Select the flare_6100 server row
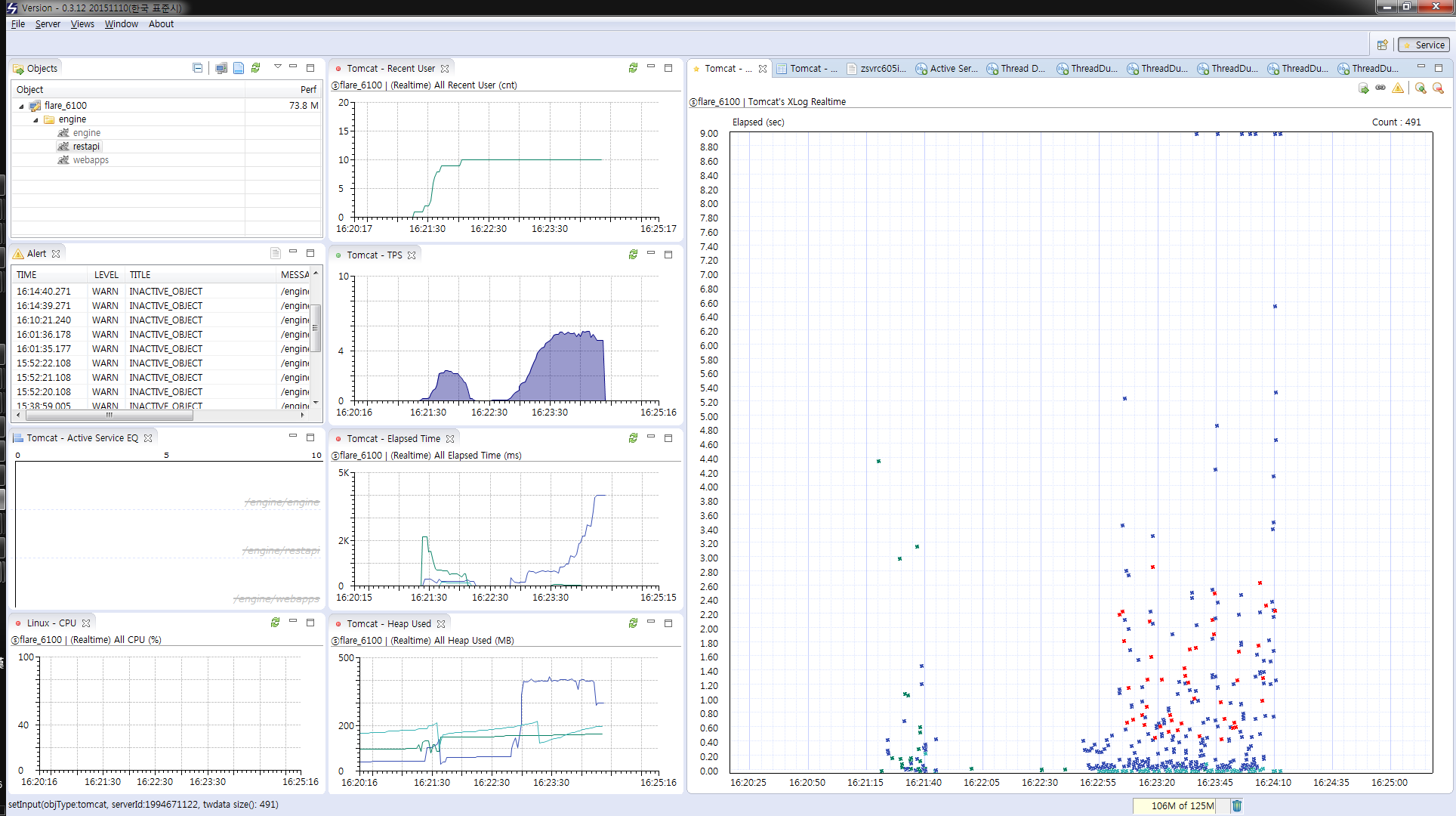1456x816 pixels. click(166, 106)
